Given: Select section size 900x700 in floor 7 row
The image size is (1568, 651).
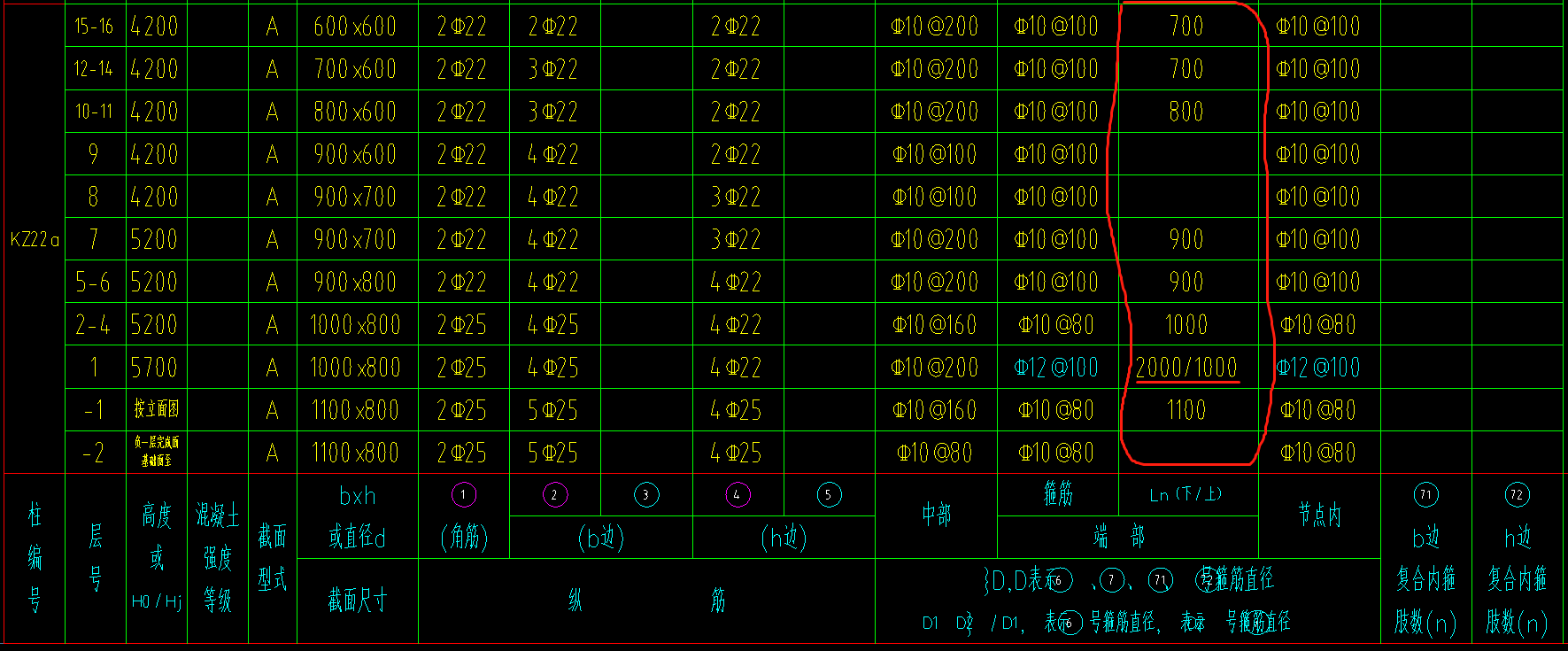Looking at the screenshot, I should [x=355, y=239].
